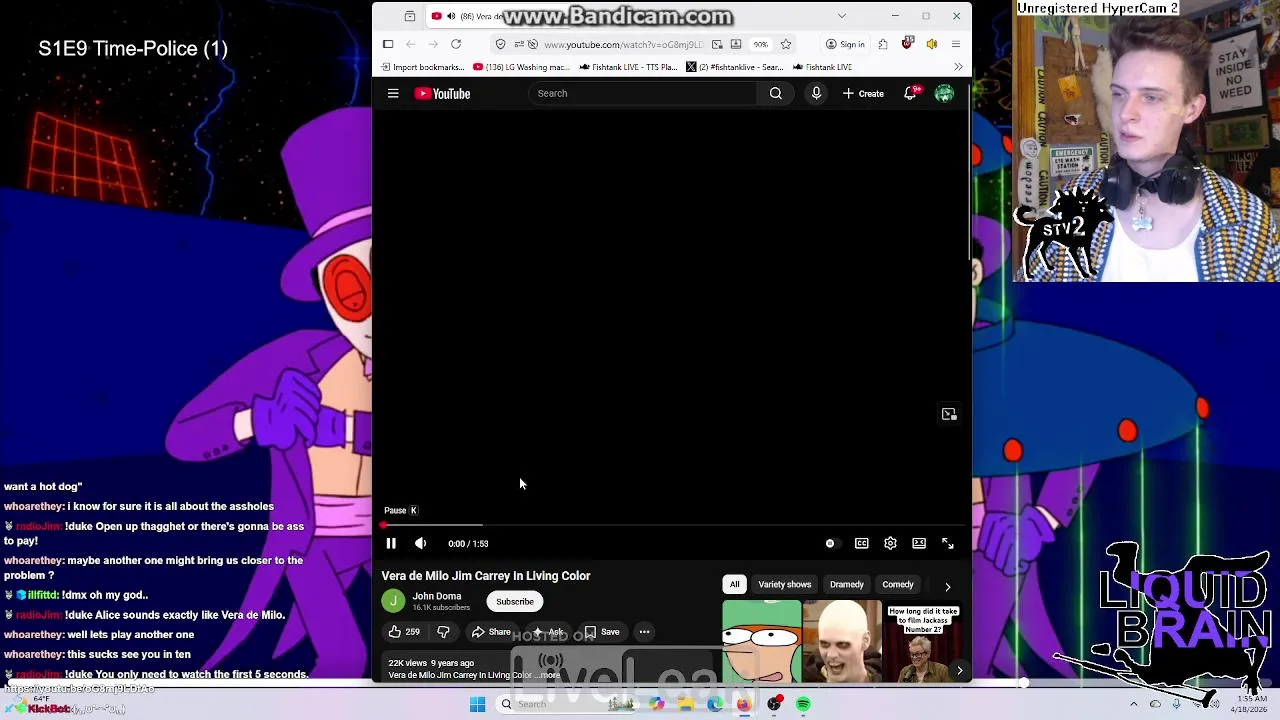Switch to theater mode
1280x720 pixels.
(919, 543)
